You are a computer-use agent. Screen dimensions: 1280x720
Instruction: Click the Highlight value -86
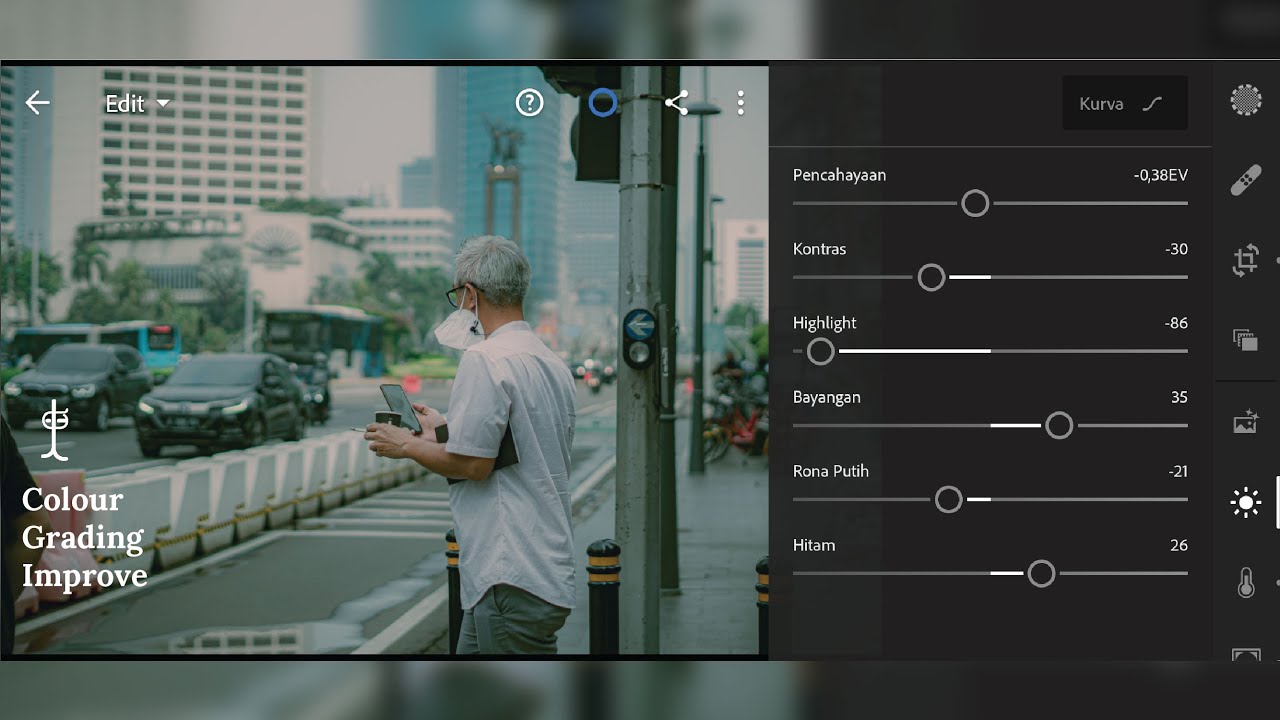[x=1176, y=323]
